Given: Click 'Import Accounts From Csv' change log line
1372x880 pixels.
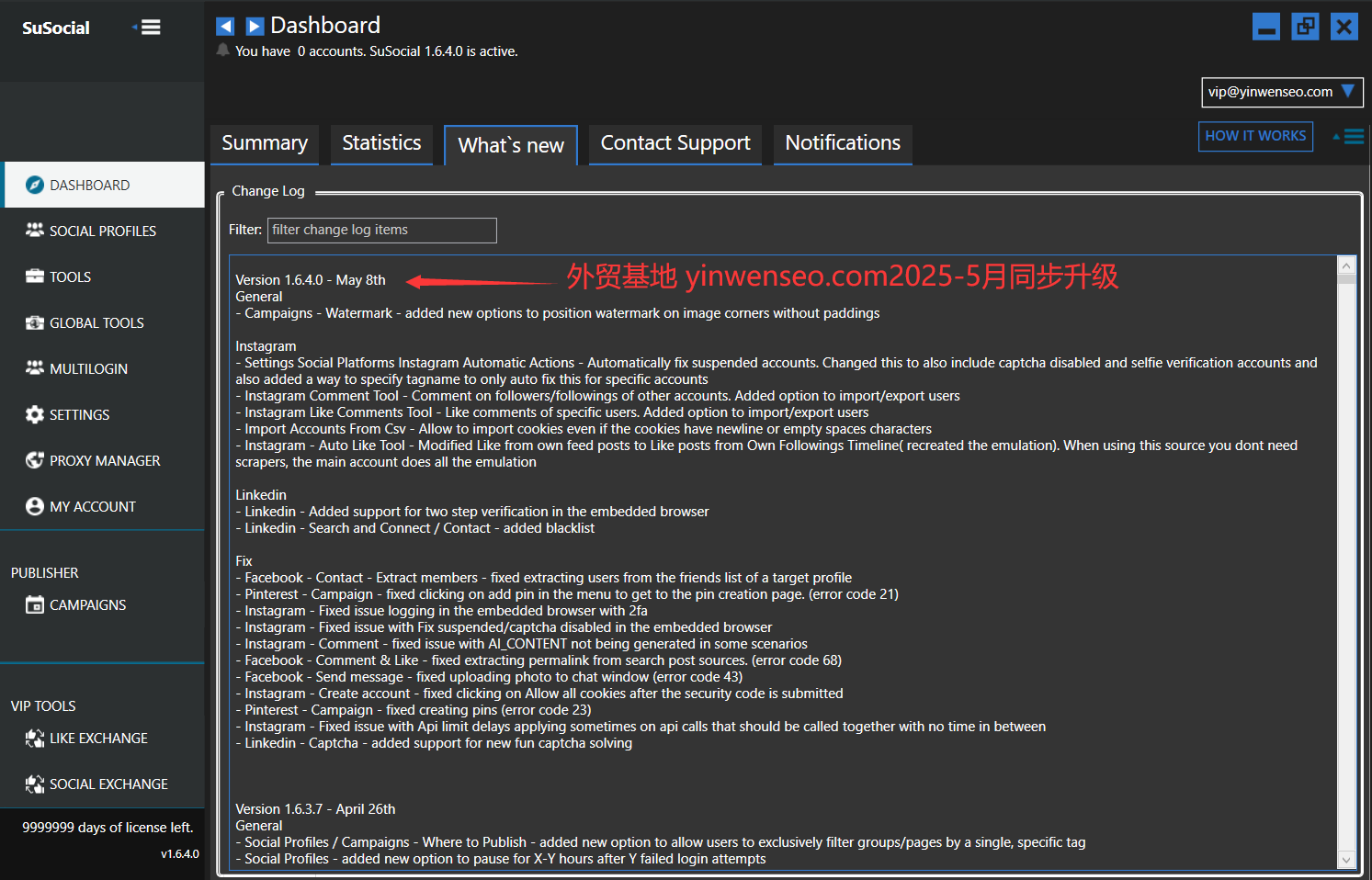Looking at the screenshot, I should [x=584, y=429].
